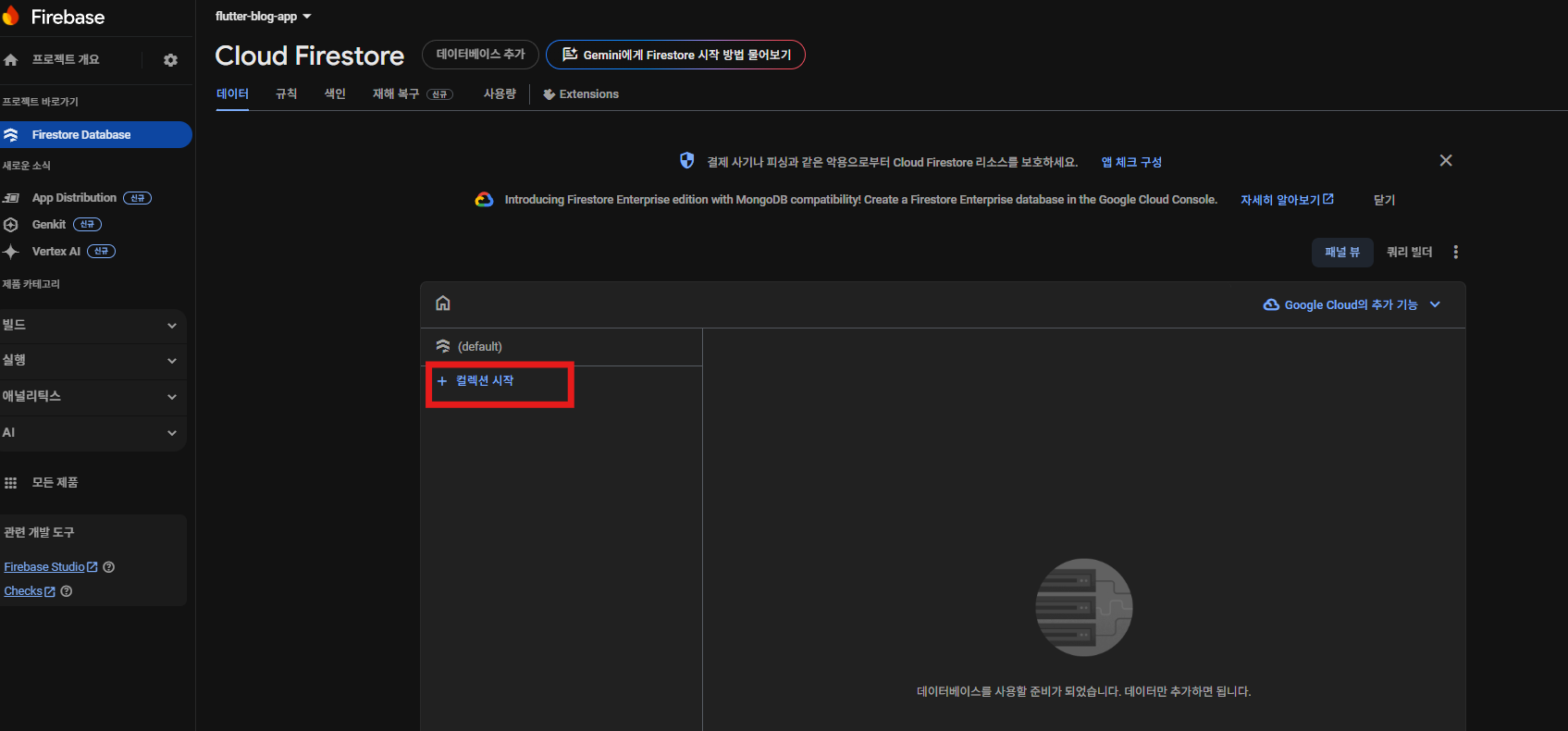The image size is (1568, 731).
Task: Click the Gemini sparkle icon in button
Action: click(570, 55)
